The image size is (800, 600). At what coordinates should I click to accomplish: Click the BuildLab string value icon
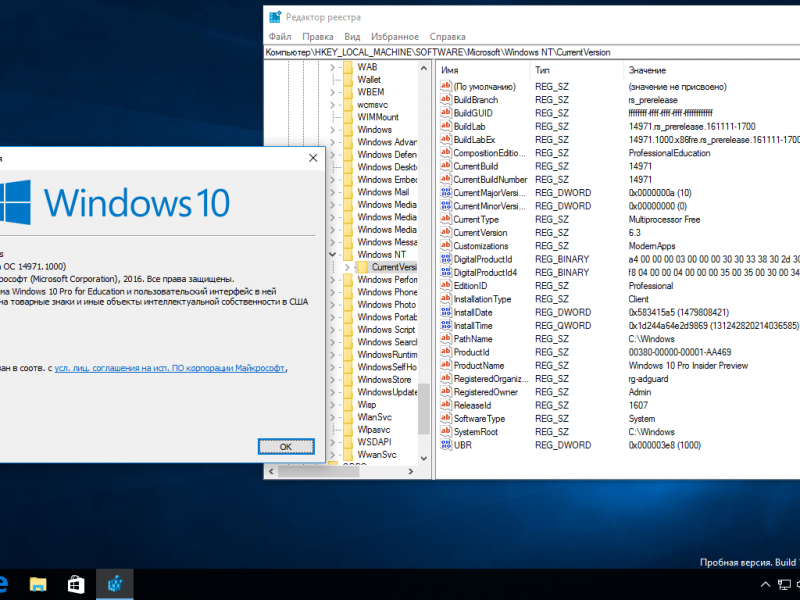tap(446, 126)
